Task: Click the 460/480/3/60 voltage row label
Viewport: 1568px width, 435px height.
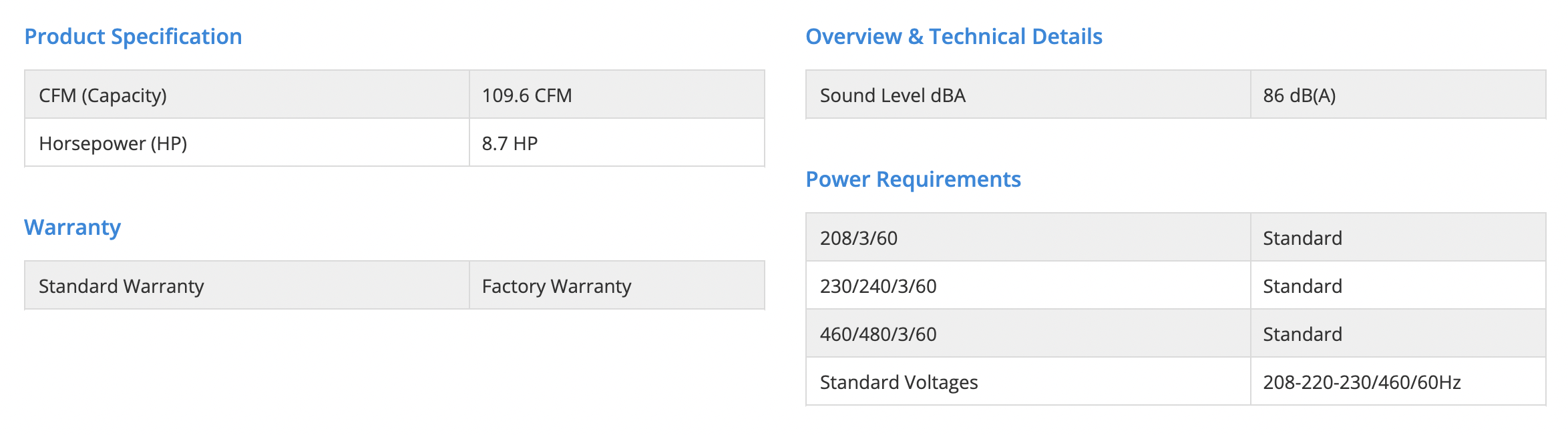Action: (877, 334)
